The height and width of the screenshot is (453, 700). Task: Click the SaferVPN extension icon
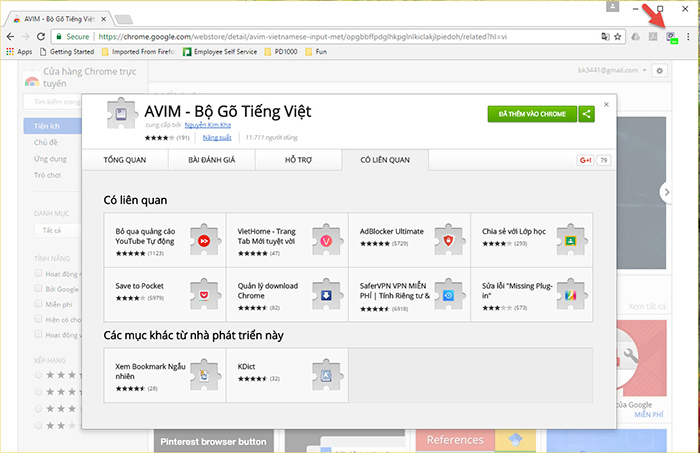[x=448, y=295]
